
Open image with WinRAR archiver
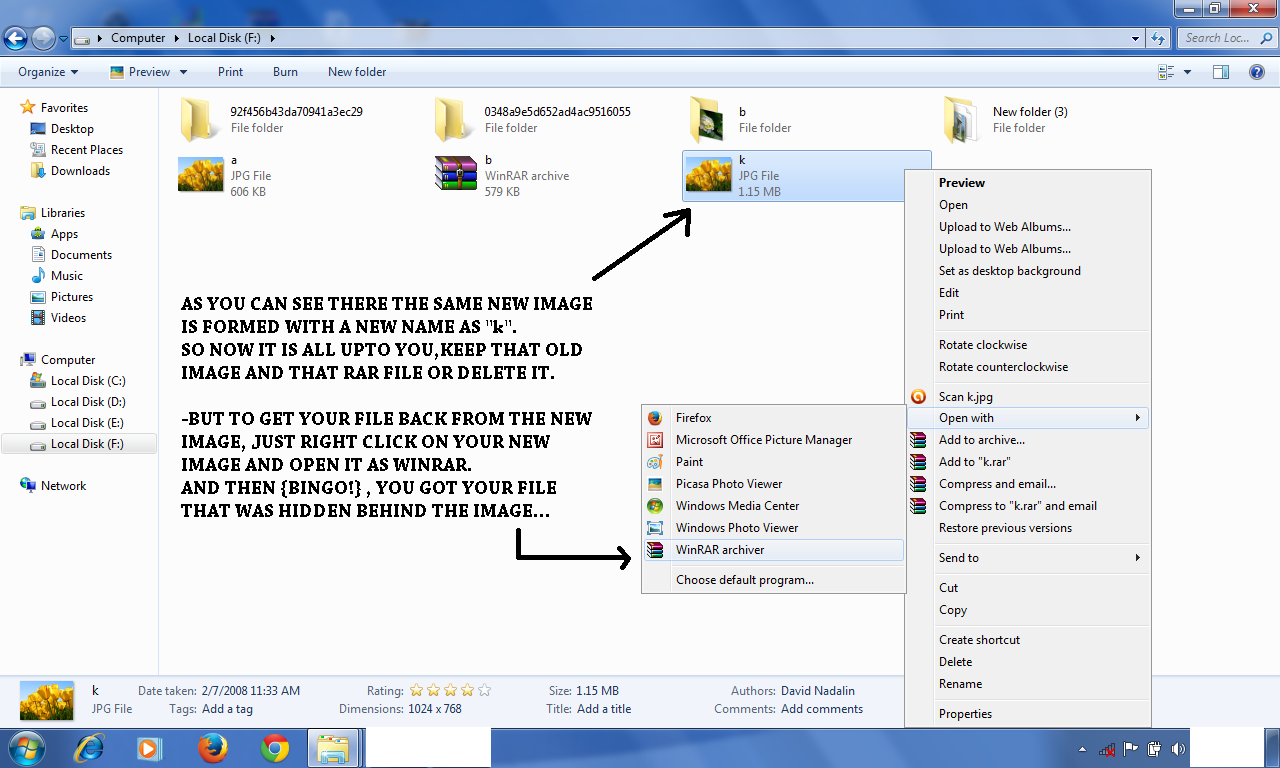point(773,550)
